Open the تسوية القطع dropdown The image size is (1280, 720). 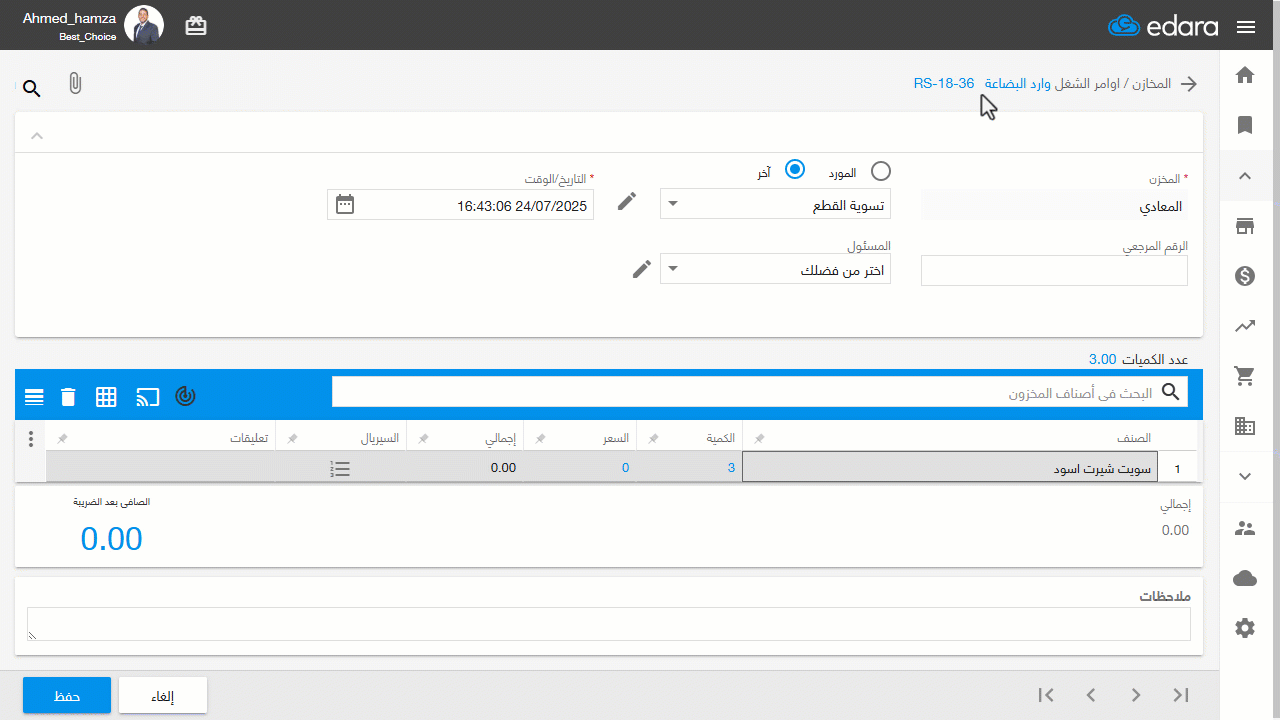tap(775, 204)
